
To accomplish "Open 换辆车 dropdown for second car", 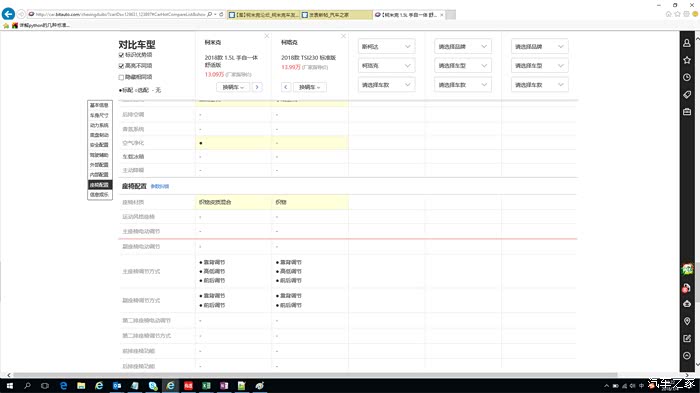I will (309, 87).
